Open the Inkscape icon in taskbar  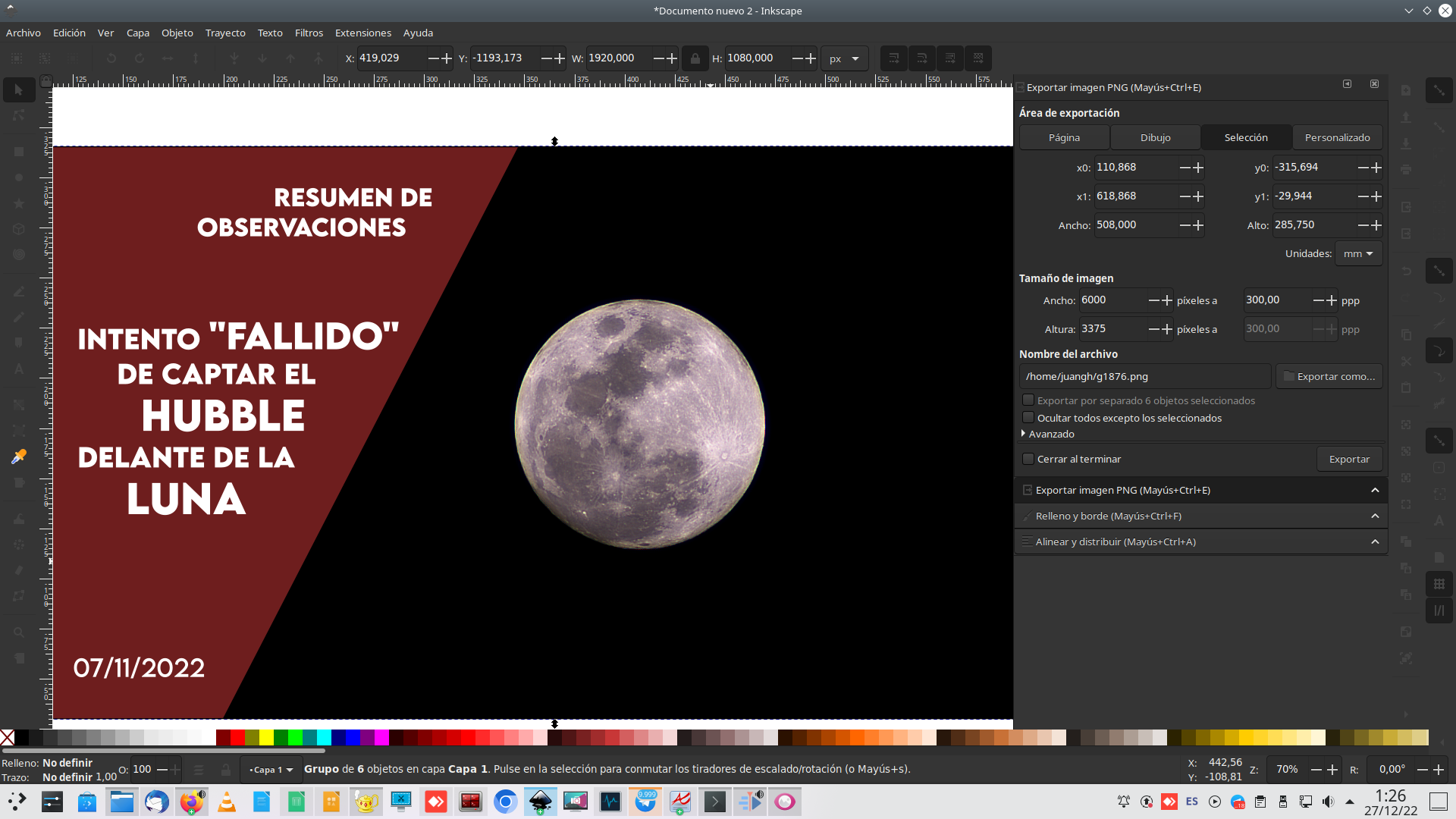pyautogui.click(x=540, y=802)
